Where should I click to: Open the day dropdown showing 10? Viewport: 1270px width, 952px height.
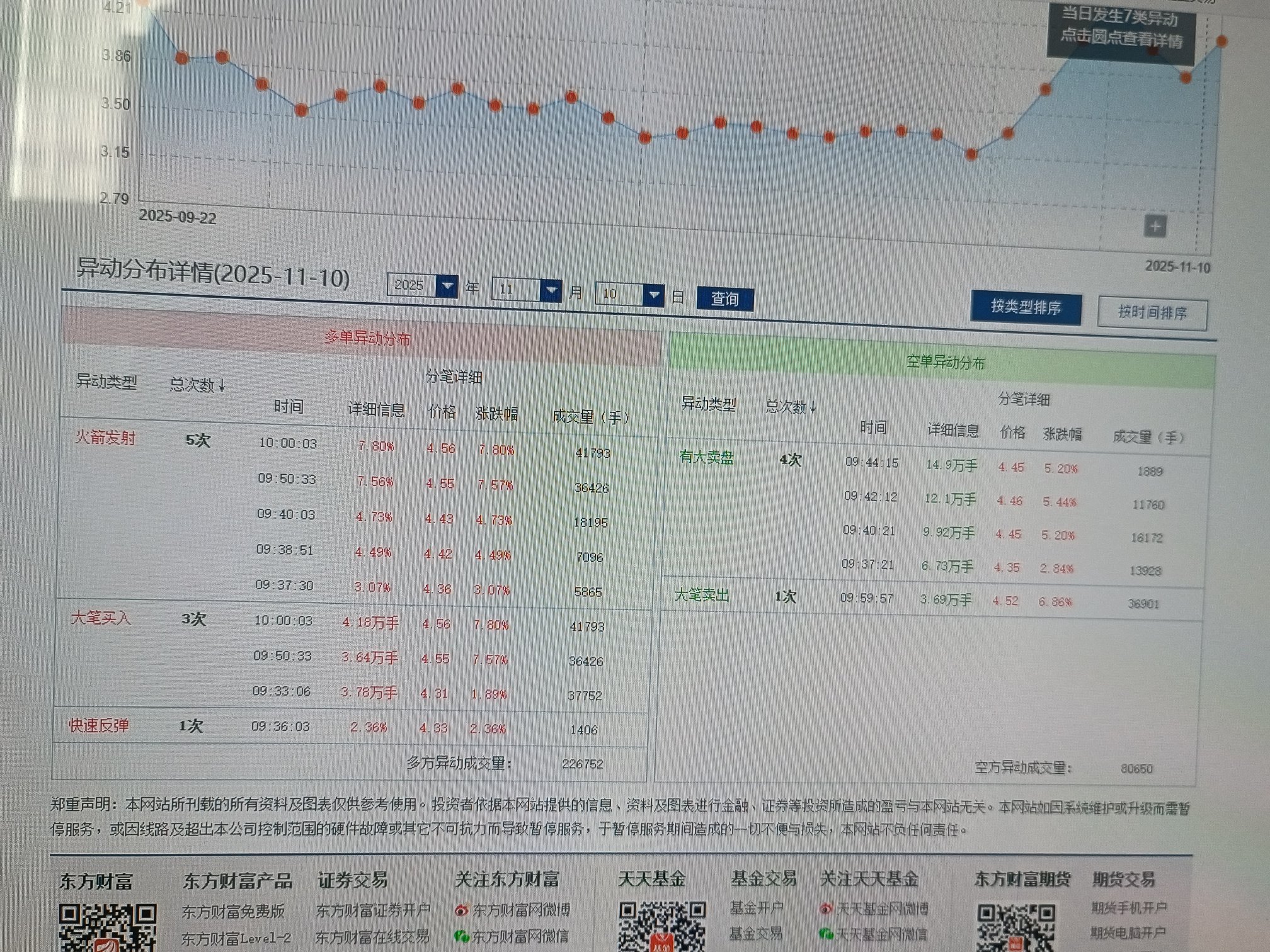654,294
